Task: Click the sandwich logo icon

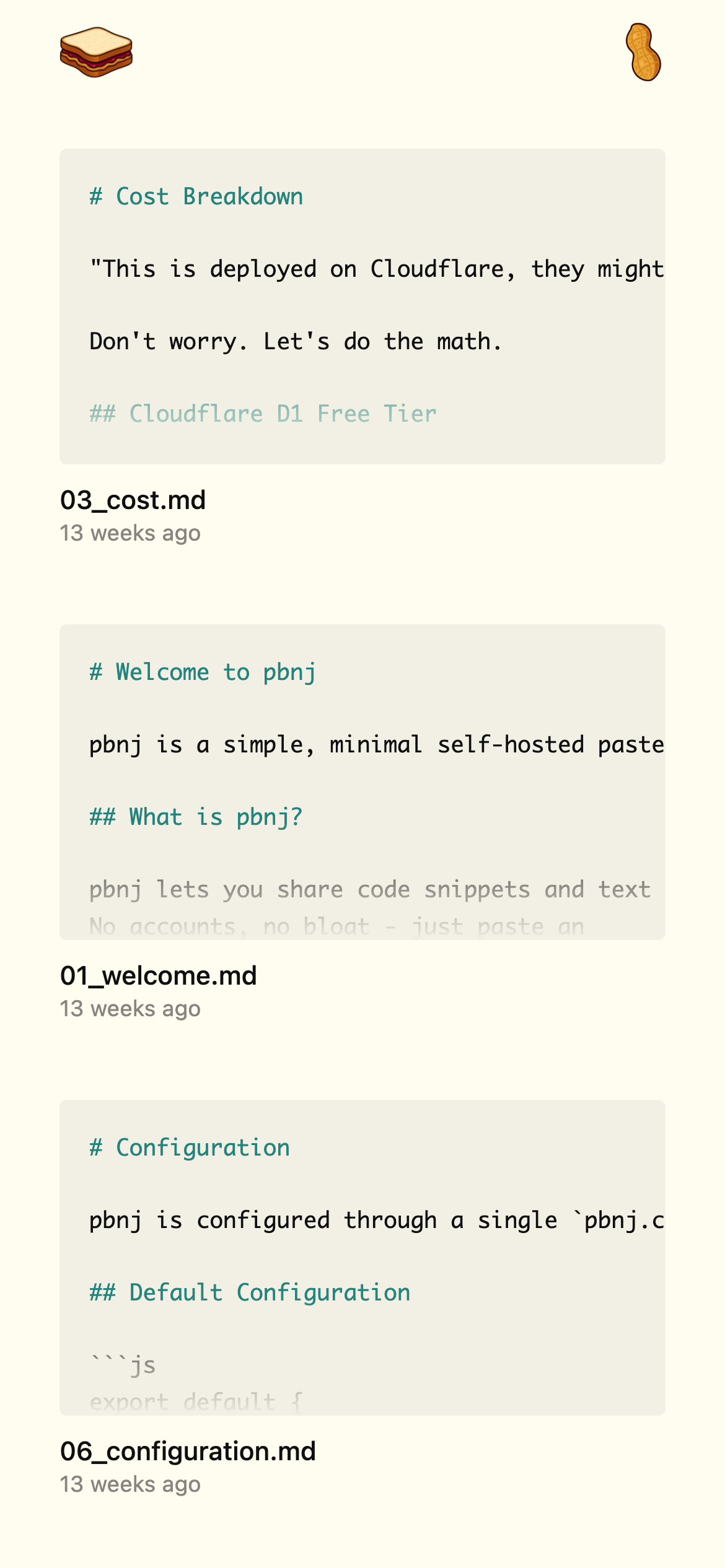Action: pos(96,52)
